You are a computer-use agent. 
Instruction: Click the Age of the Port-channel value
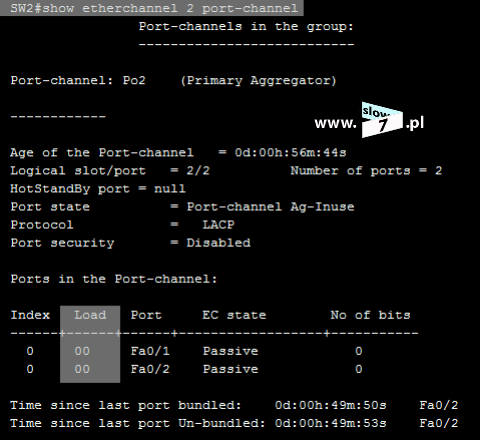290,153
